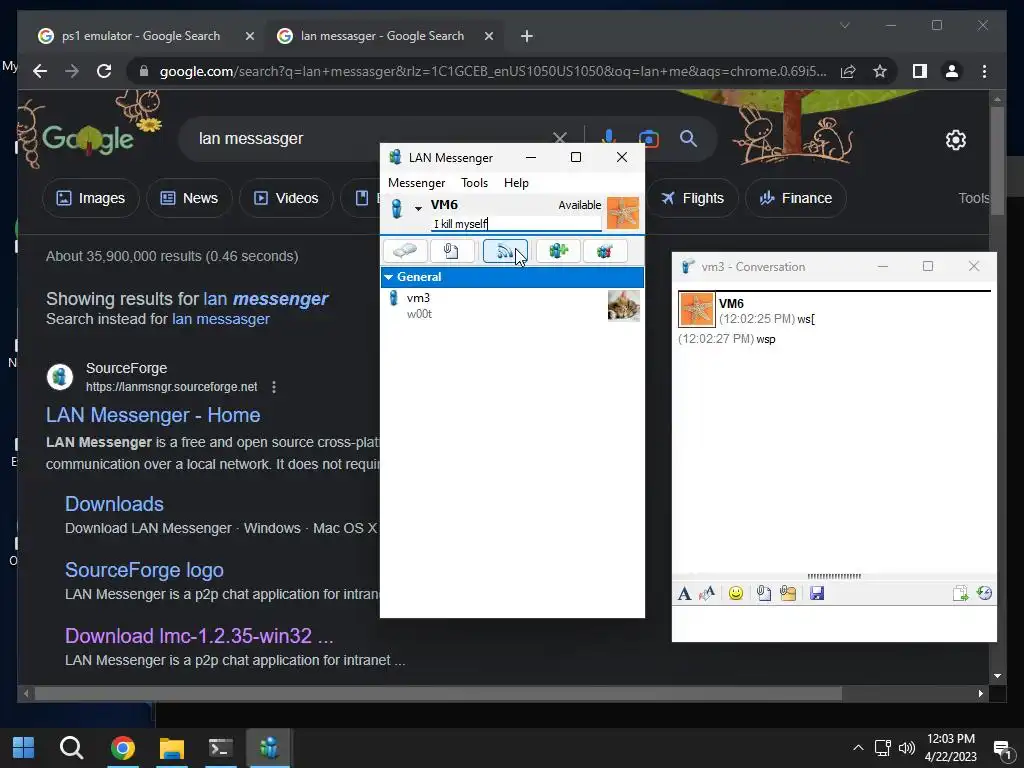Click Send file in the conversation toolbar

click(763, 593)
